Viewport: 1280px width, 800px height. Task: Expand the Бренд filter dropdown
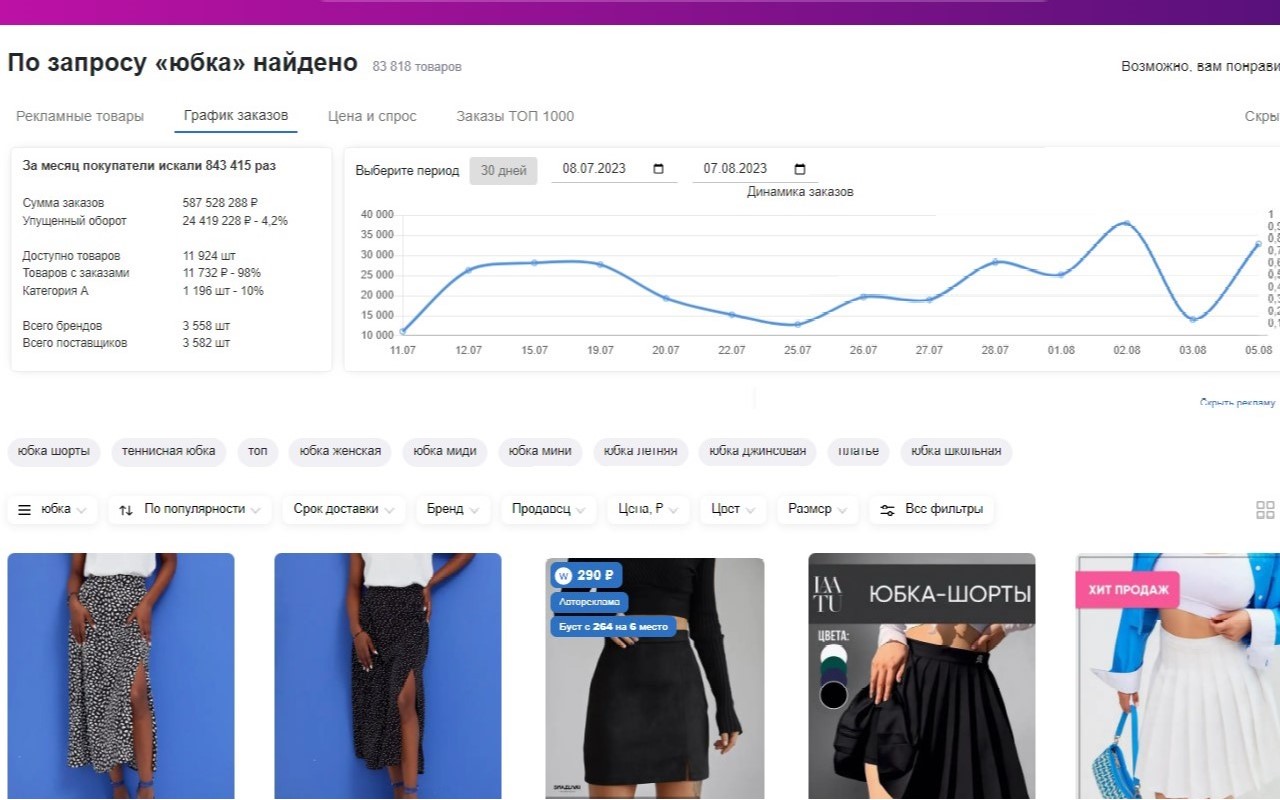452,509
